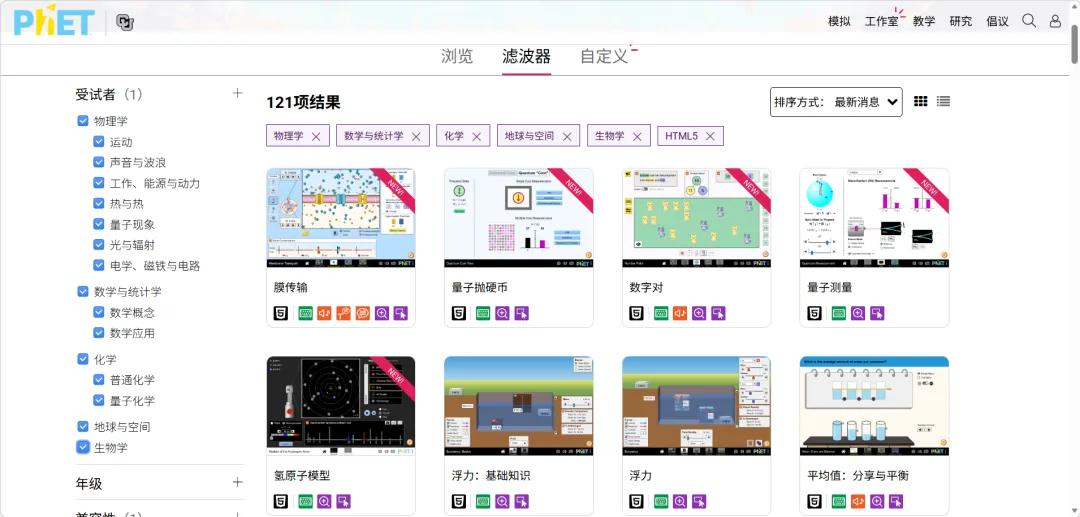
Task: Click pan and zoom icon on 膜传输 card
Action: tap(382, 313)
